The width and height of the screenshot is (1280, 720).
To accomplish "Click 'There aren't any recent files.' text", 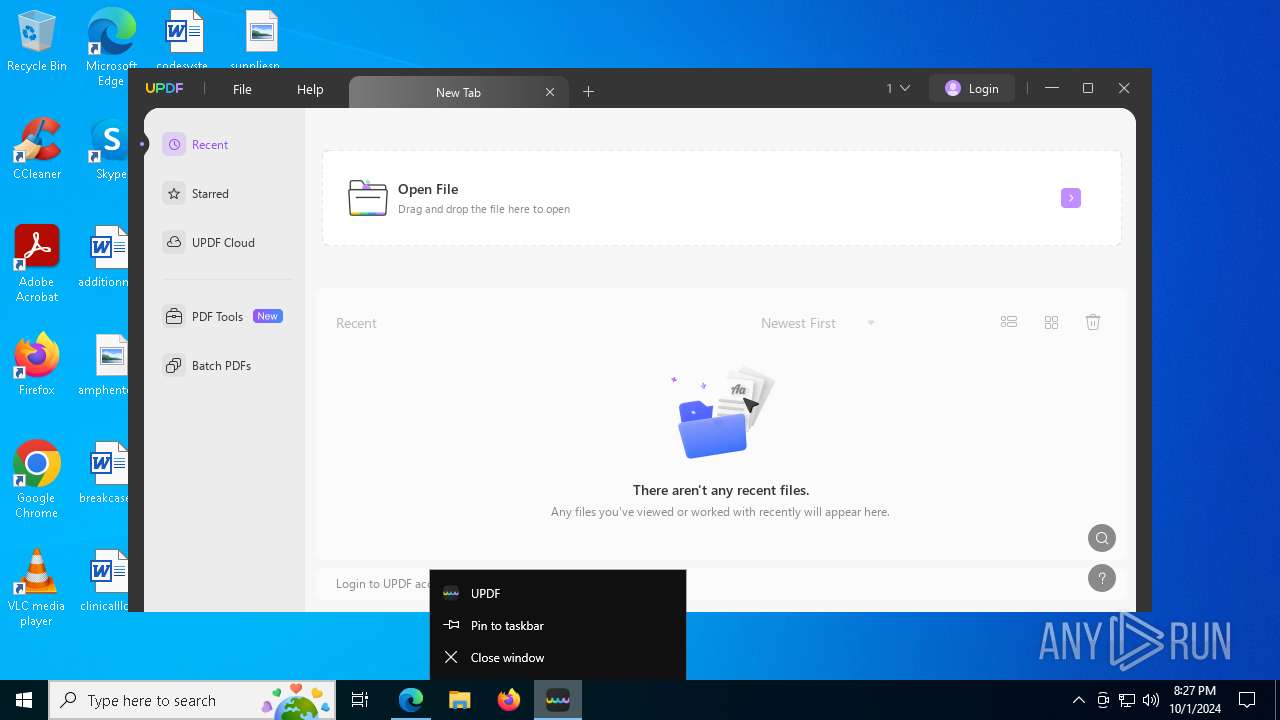I will pos(721,490).
